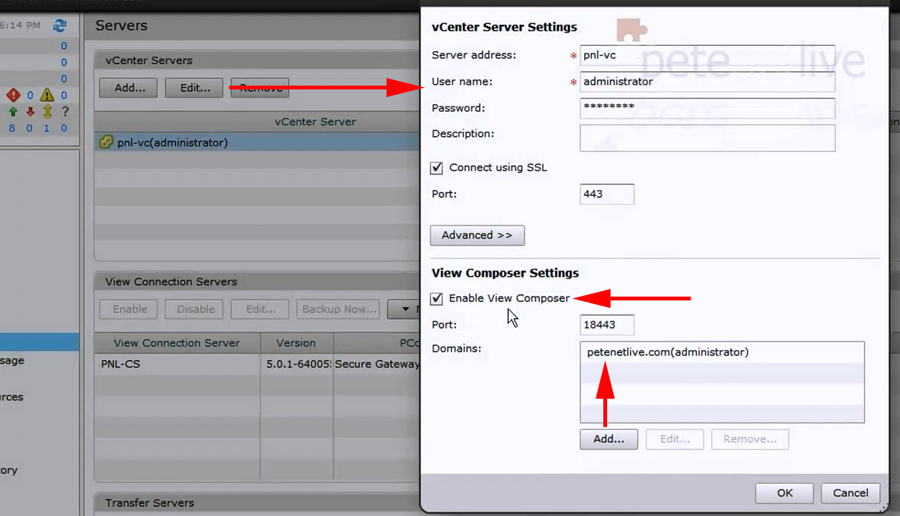Click the vCenter icon beside pnl-vc(administrator)

click(106, 142)
